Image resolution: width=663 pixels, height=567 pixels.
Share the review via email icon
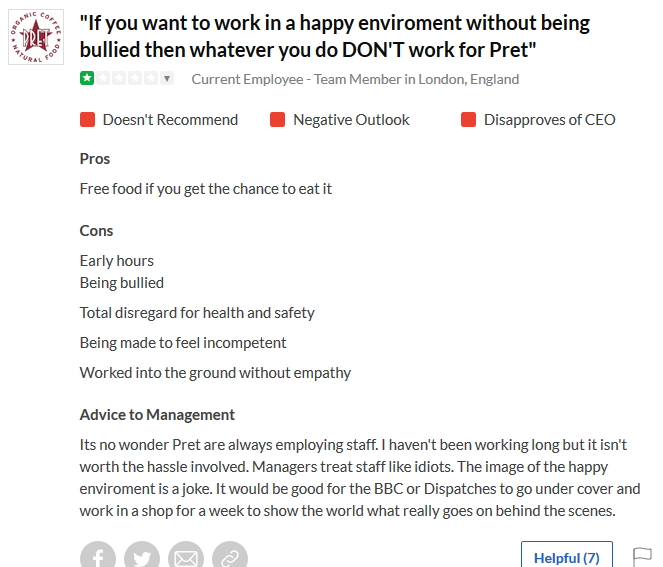[186, 556]
